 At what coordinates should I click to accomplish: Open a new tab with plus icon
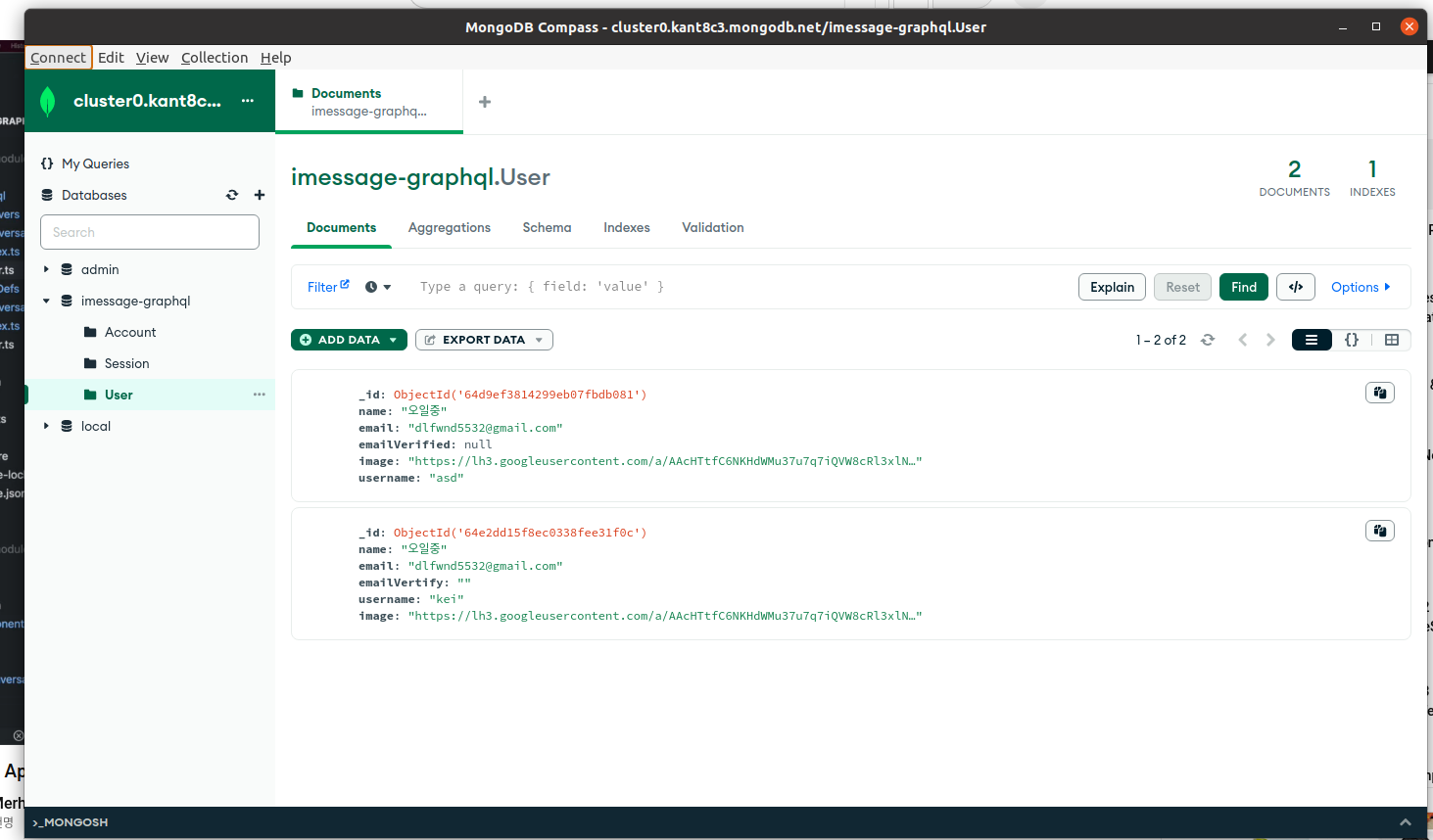pyautogui.click(x=485, y=102)
